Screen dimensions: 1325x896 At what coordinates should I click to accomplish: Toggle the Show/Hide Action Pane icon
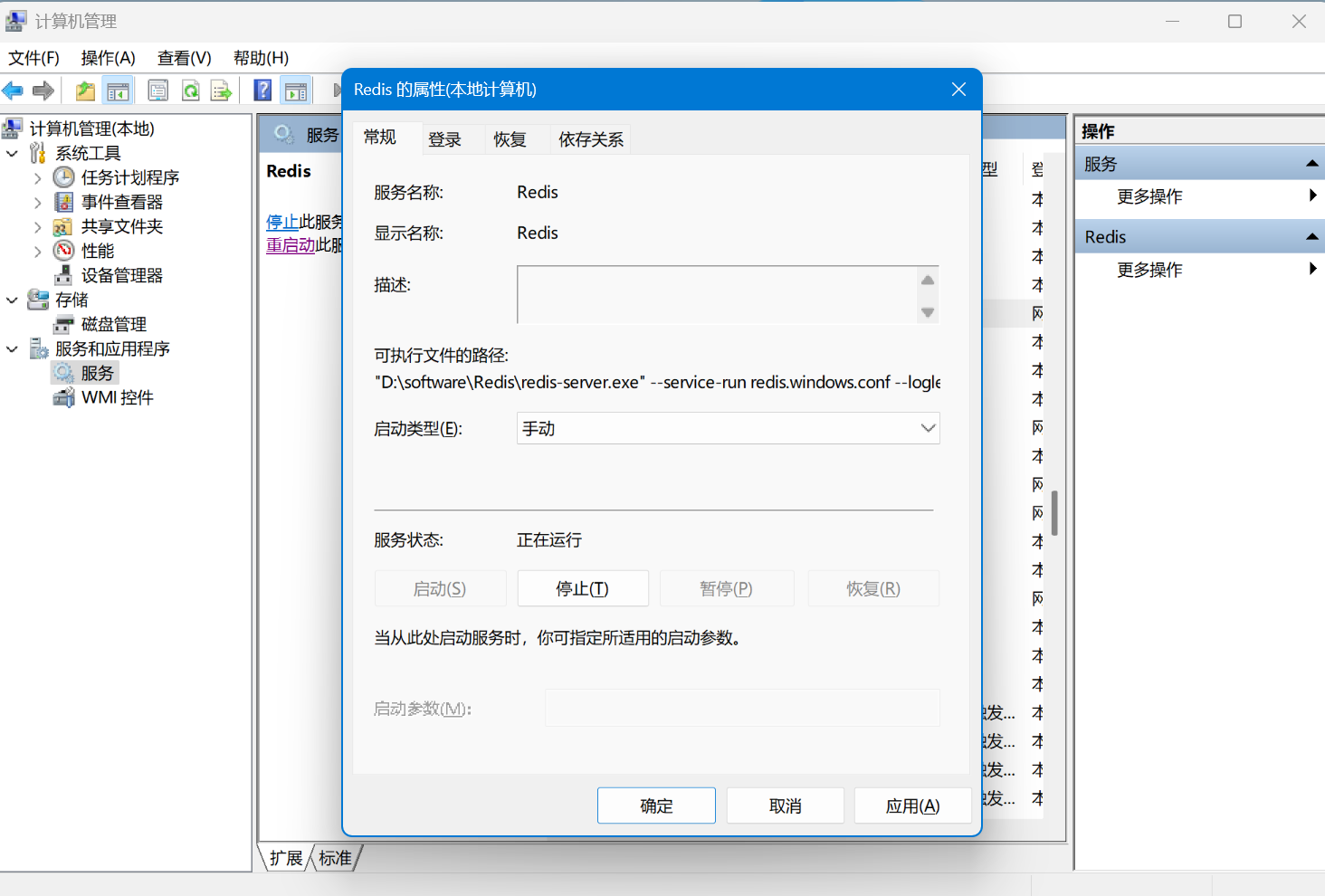296,91
